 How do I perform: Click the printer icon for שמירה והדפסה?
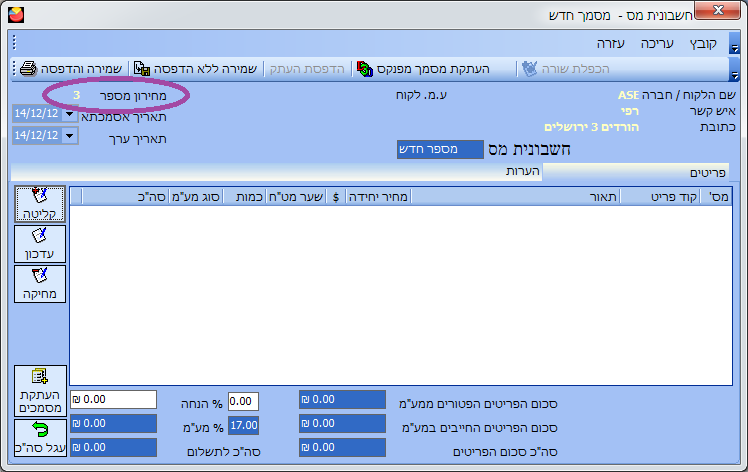coord(28,69)
